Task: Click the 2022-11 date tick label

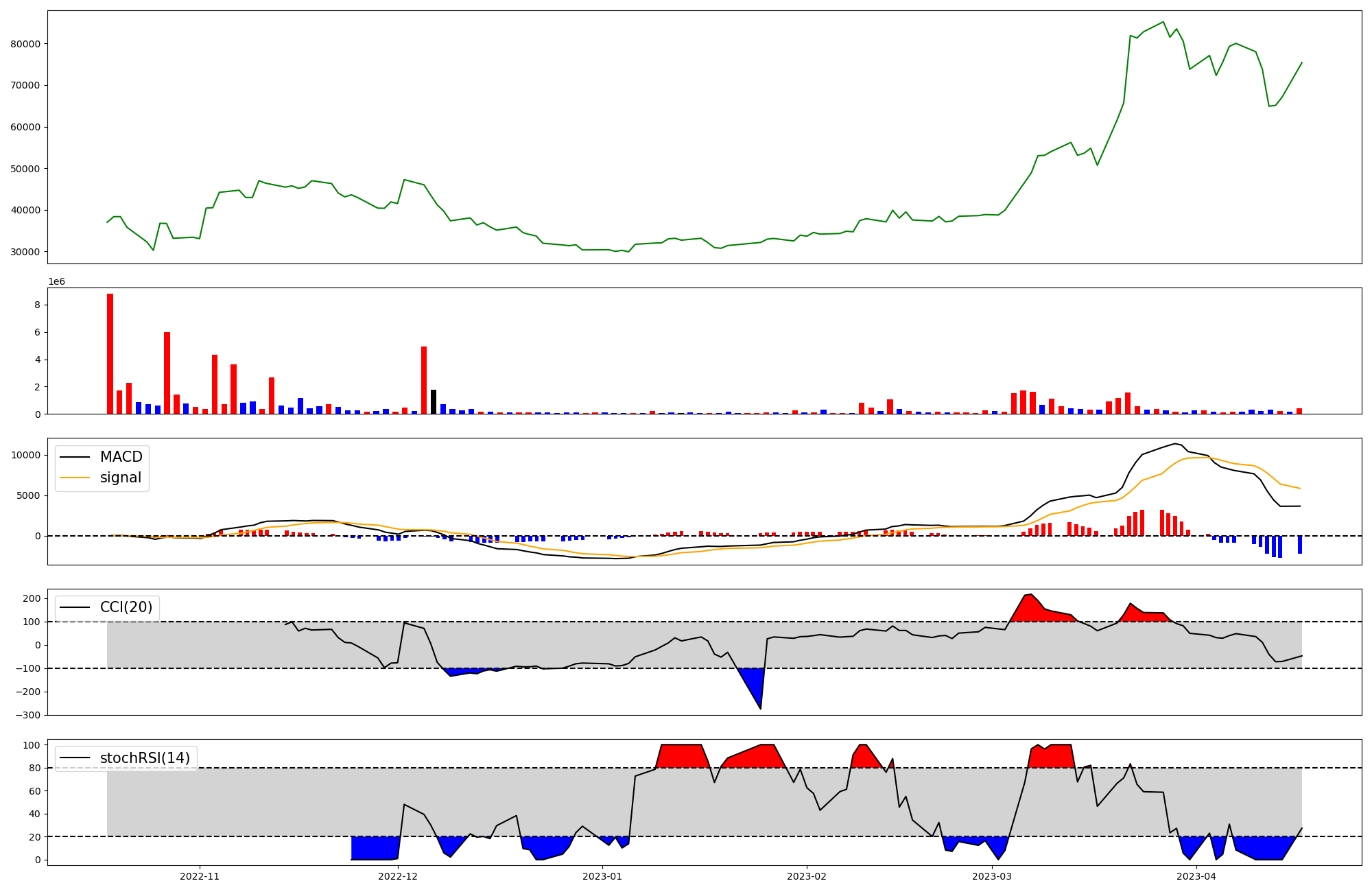Action: tap(199, 876)
